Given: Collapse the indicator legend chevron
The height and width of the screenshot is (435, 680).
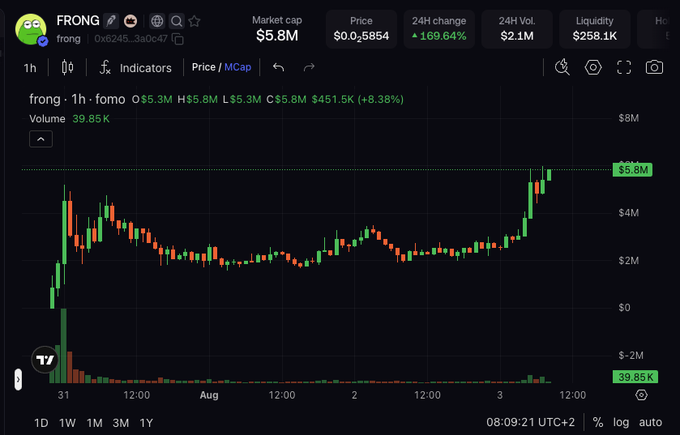Looking at the screenshot, I should tap(41, 139).
